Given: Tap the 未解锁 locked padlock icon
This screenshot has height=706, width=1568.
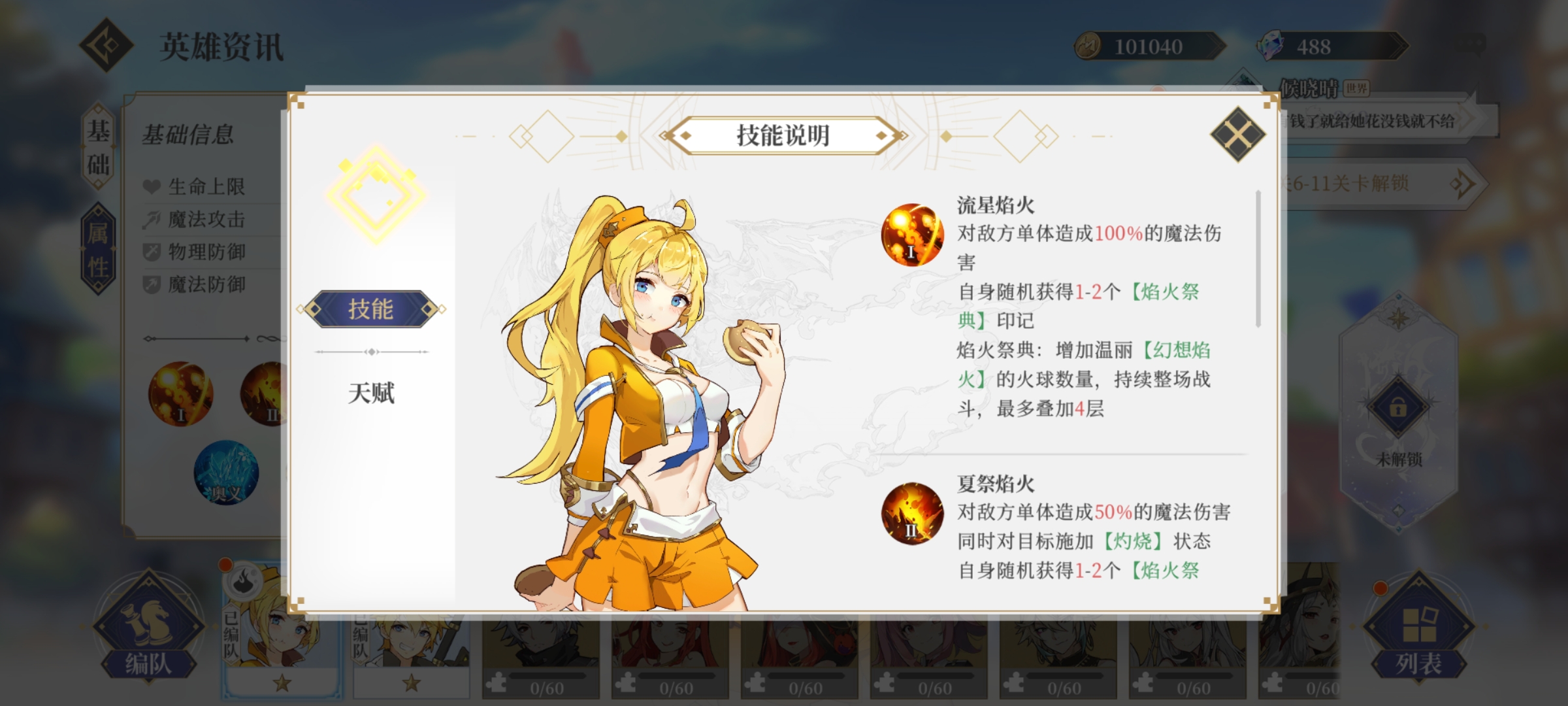Looking at the screenshot, I should [x=1398, y=407].
